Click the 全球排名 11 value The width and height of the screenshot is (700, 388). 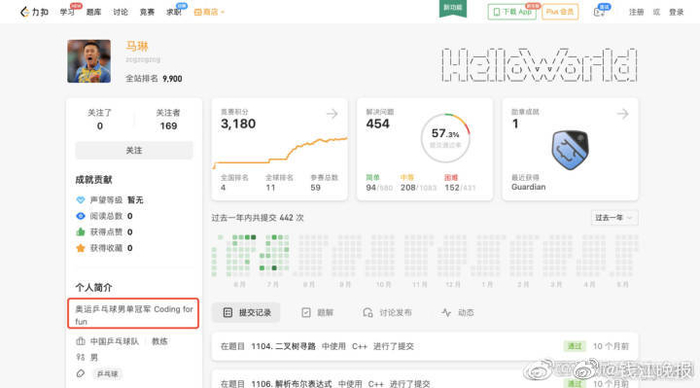[x=271, y=188]
